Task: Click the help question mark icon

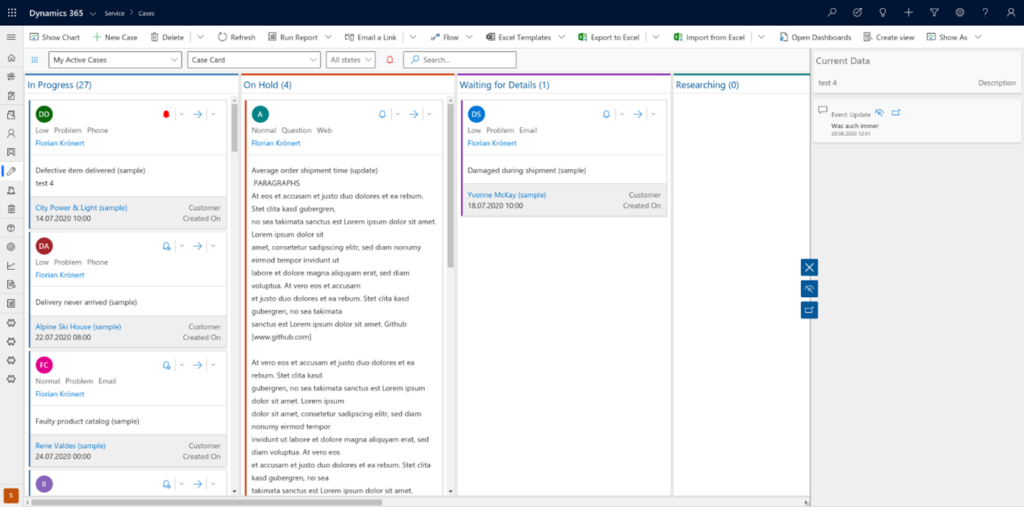Action: tap(985, 12)
